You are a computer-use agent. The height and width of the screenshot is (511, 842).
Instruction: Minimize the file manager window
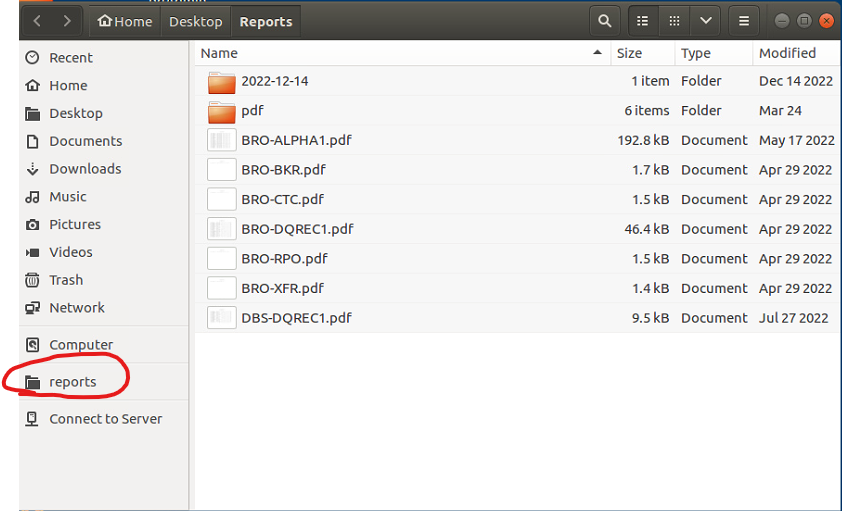(x=782, y=21)
